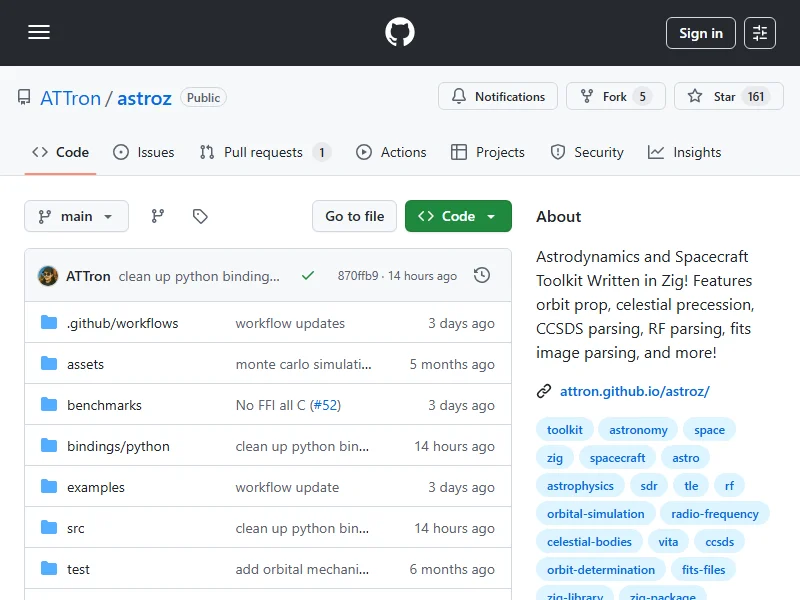Select the orbital-simulation topic tag

(x=596, y=513)
